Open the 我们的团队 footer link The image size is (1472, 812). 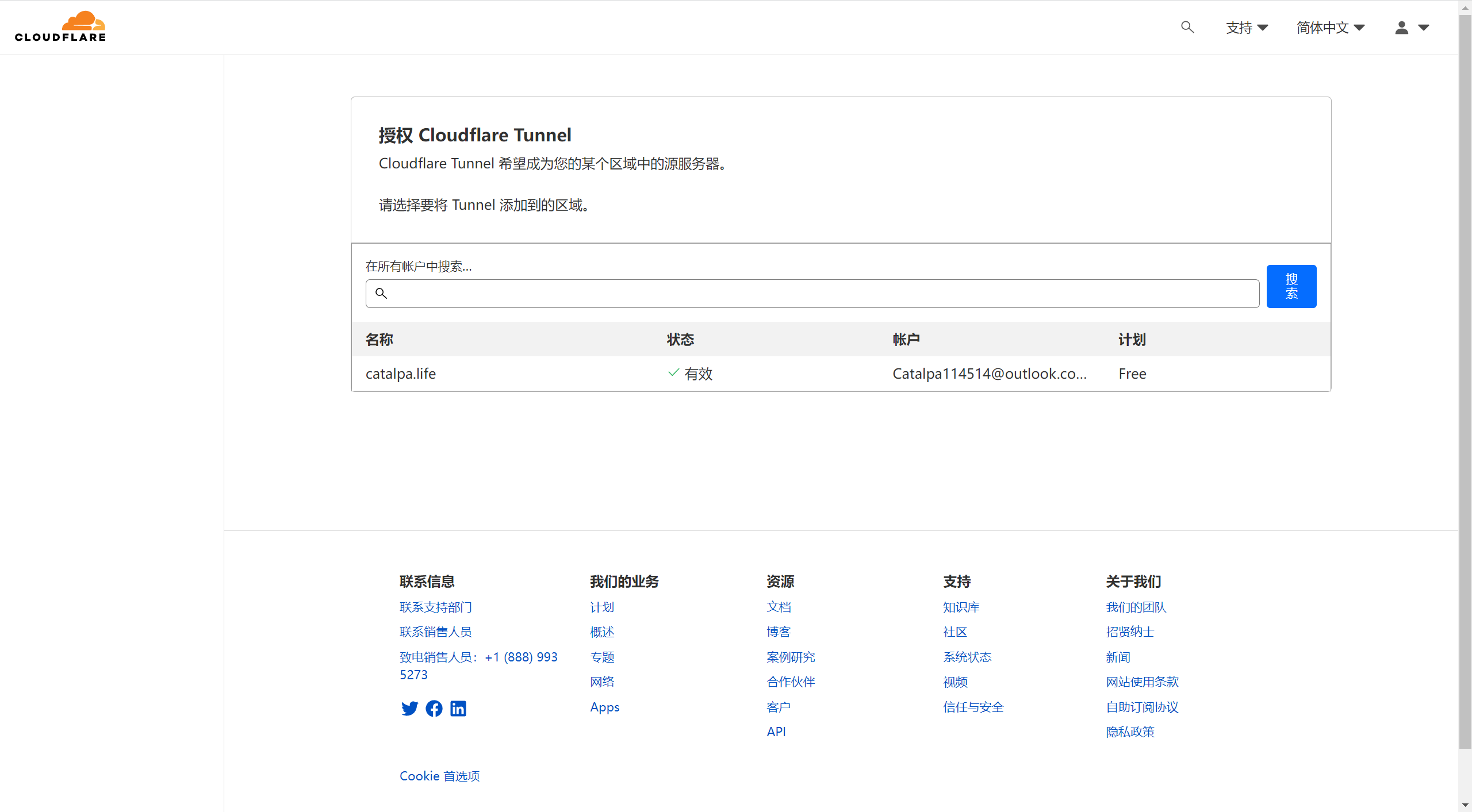(x=1136, y=607)
